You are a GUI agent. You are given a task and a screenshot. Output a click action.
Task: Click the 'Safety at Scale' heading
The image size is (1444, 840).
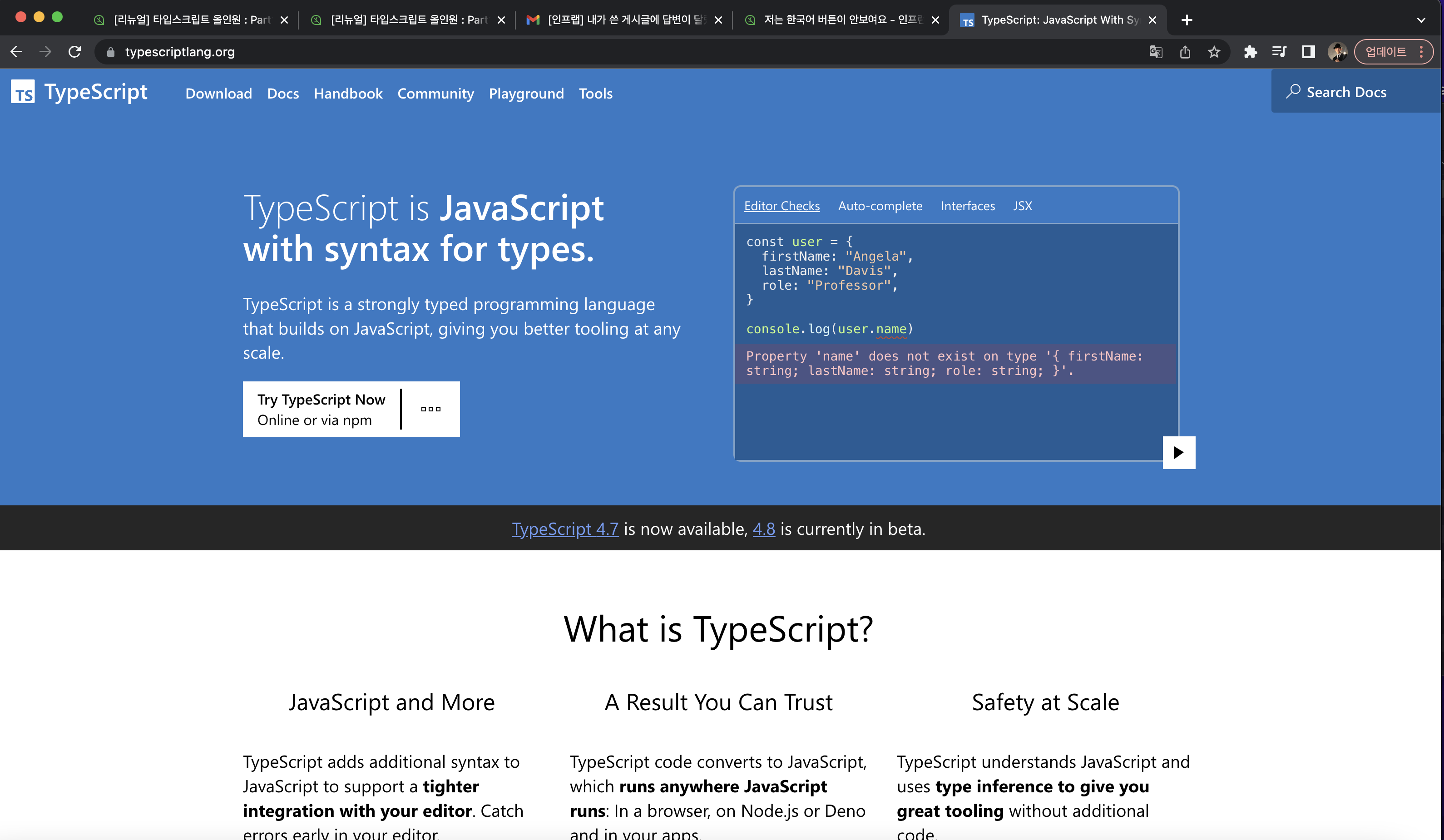pos(1045,702)
